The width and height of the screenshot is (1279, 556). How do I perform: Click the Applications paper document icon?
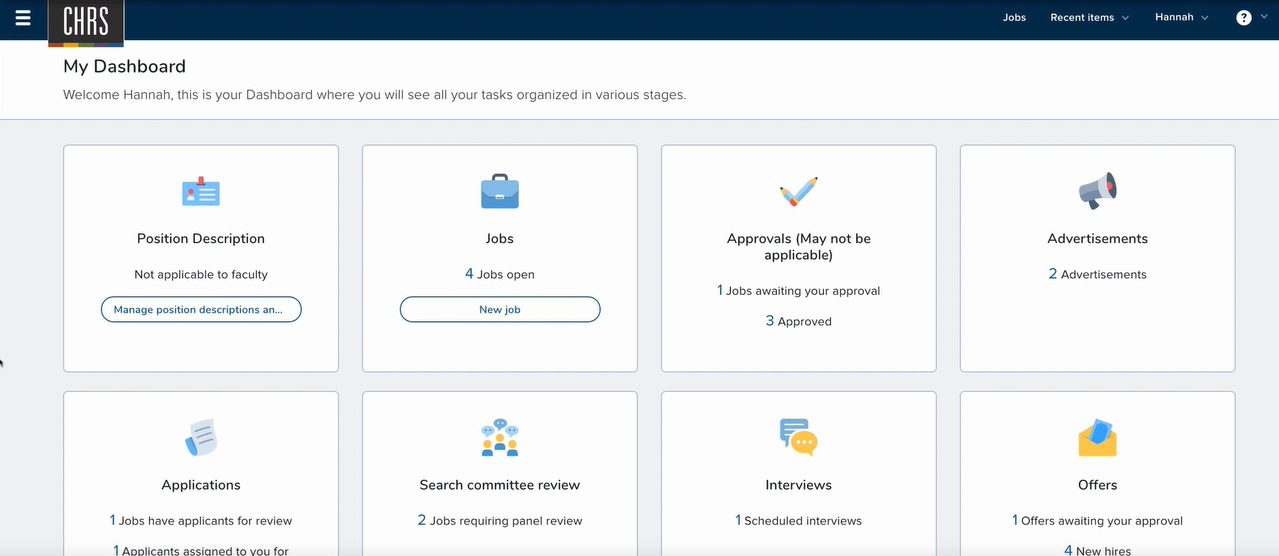pyautogui.click(x=201, y=437)
